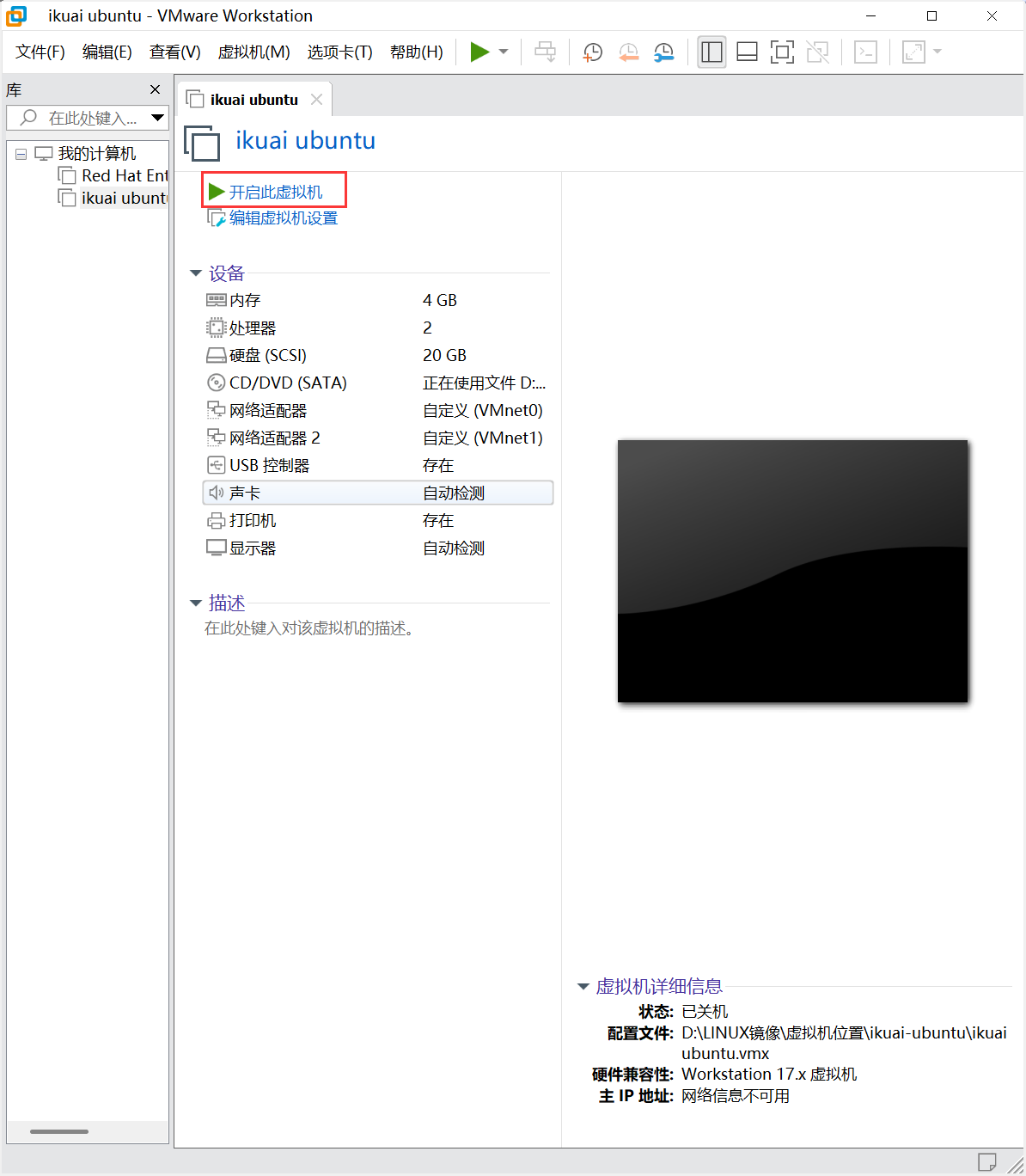The height and width of the screenshot is (1176, 1026).
Task: Click the library panel horizontal scrollbar
Action: click(x=59, y=1131)
